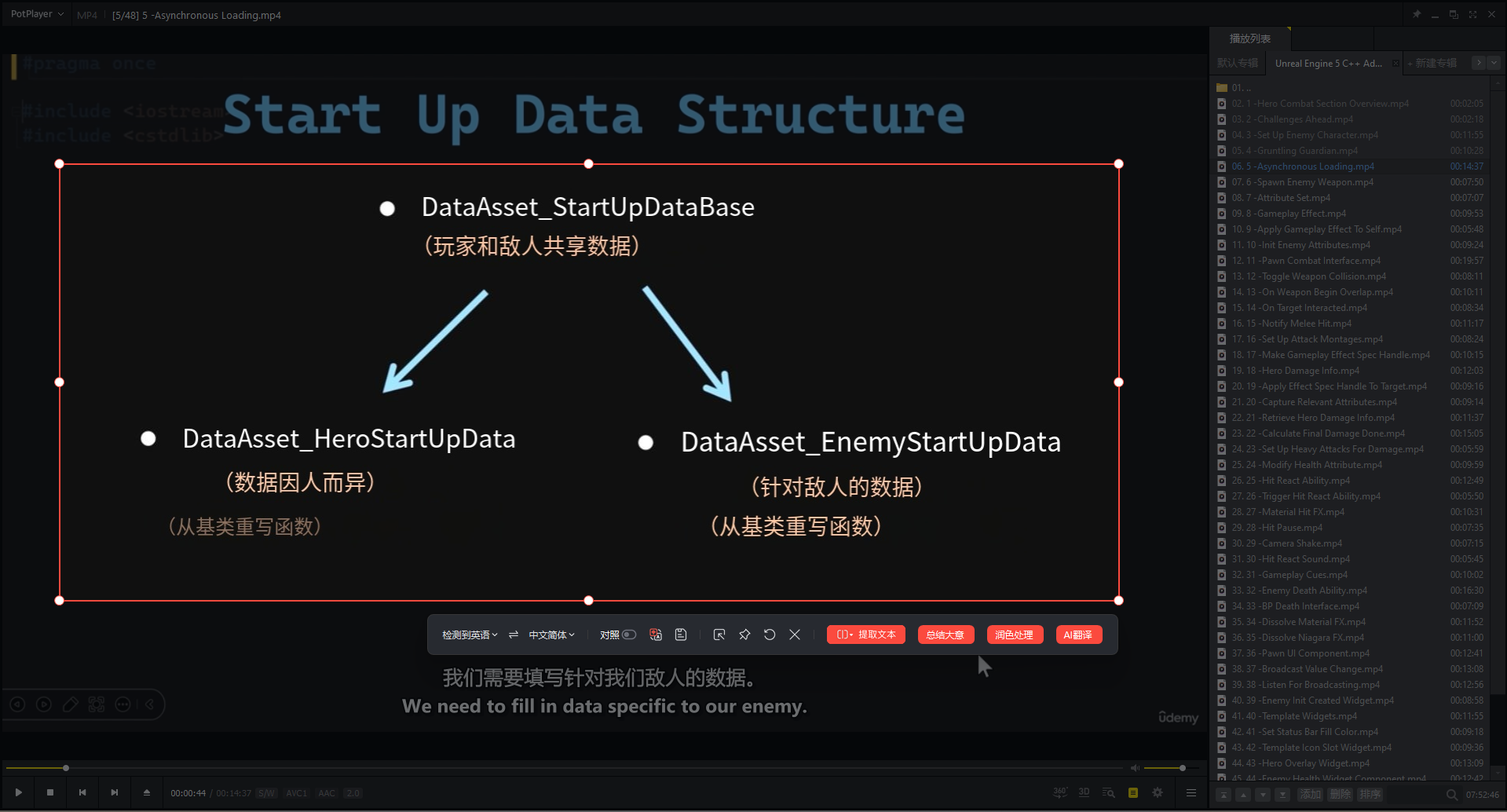Screen dimensions: 1507x812
Task: Close the Unreal Engine 5 C++ album tab
Action: (x=1395, y=63)
